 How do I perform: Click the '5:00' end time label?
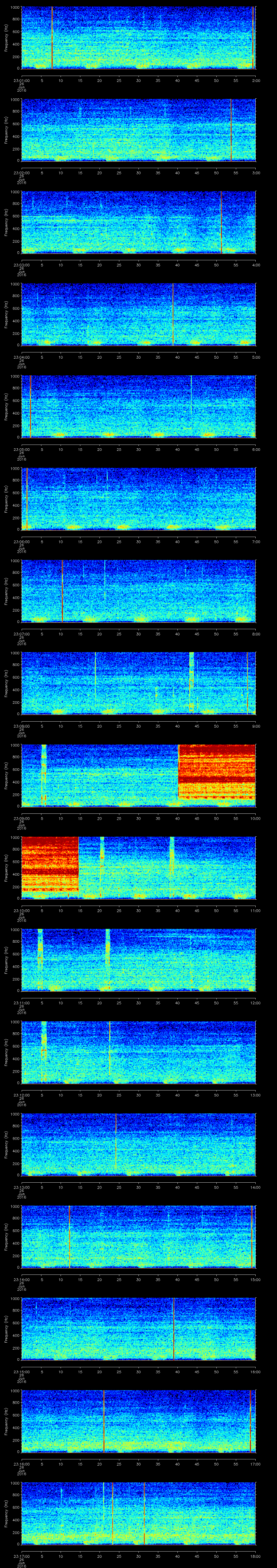tap(256, 357)
